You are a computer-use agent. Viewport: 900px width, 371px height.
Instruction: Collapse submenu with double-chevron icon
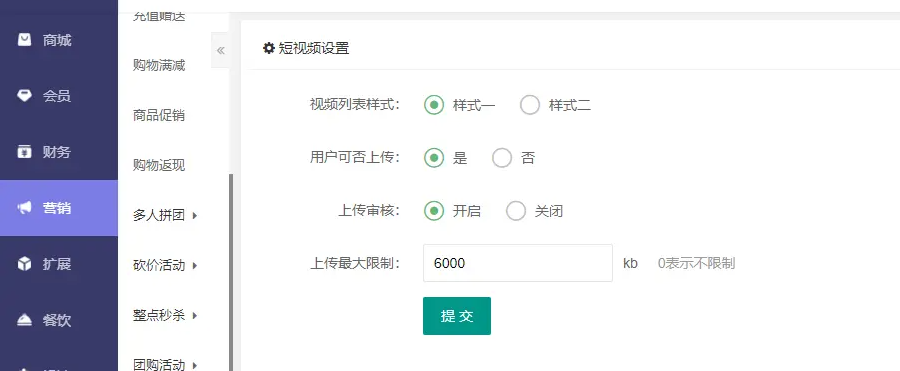(x=220, y=51)
